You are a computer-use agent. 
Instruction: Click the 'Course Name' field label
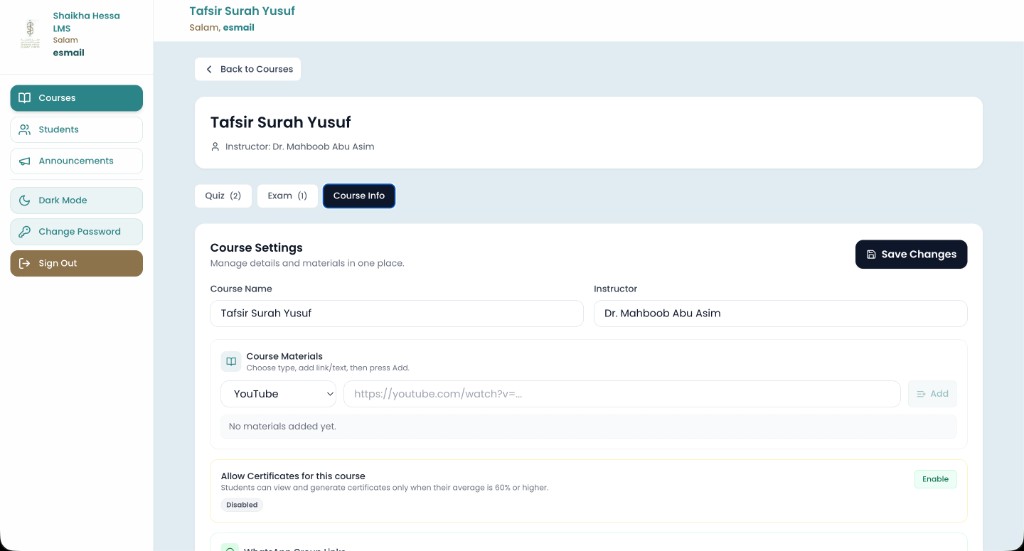241,289
